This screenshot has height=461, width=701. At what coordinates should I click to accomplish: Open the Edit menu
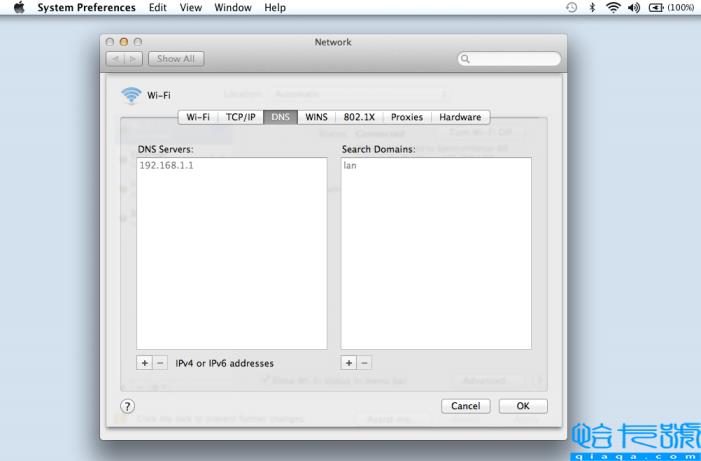158,8
